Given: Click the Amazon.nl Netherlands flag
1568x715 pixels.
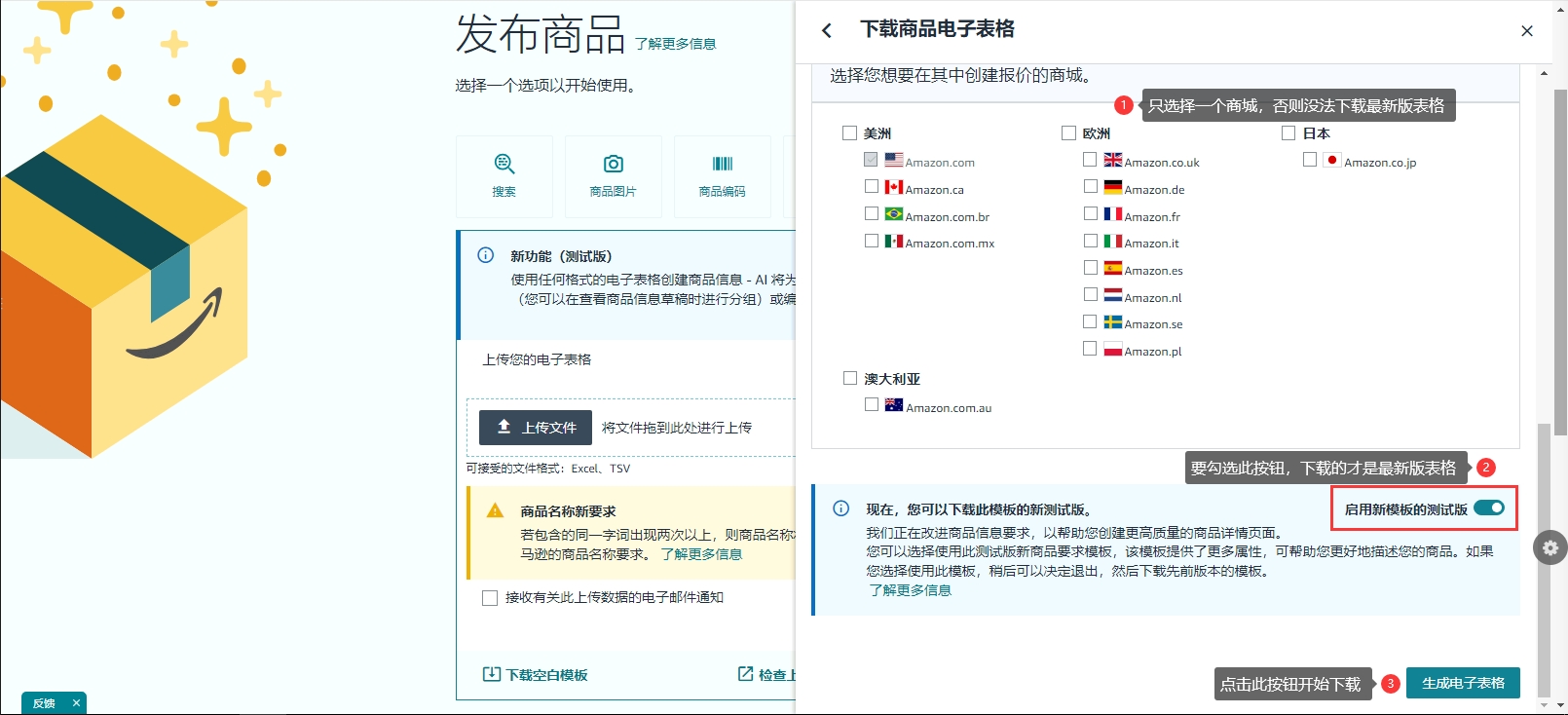Looking at the screenshot, I should point(1113,295).
